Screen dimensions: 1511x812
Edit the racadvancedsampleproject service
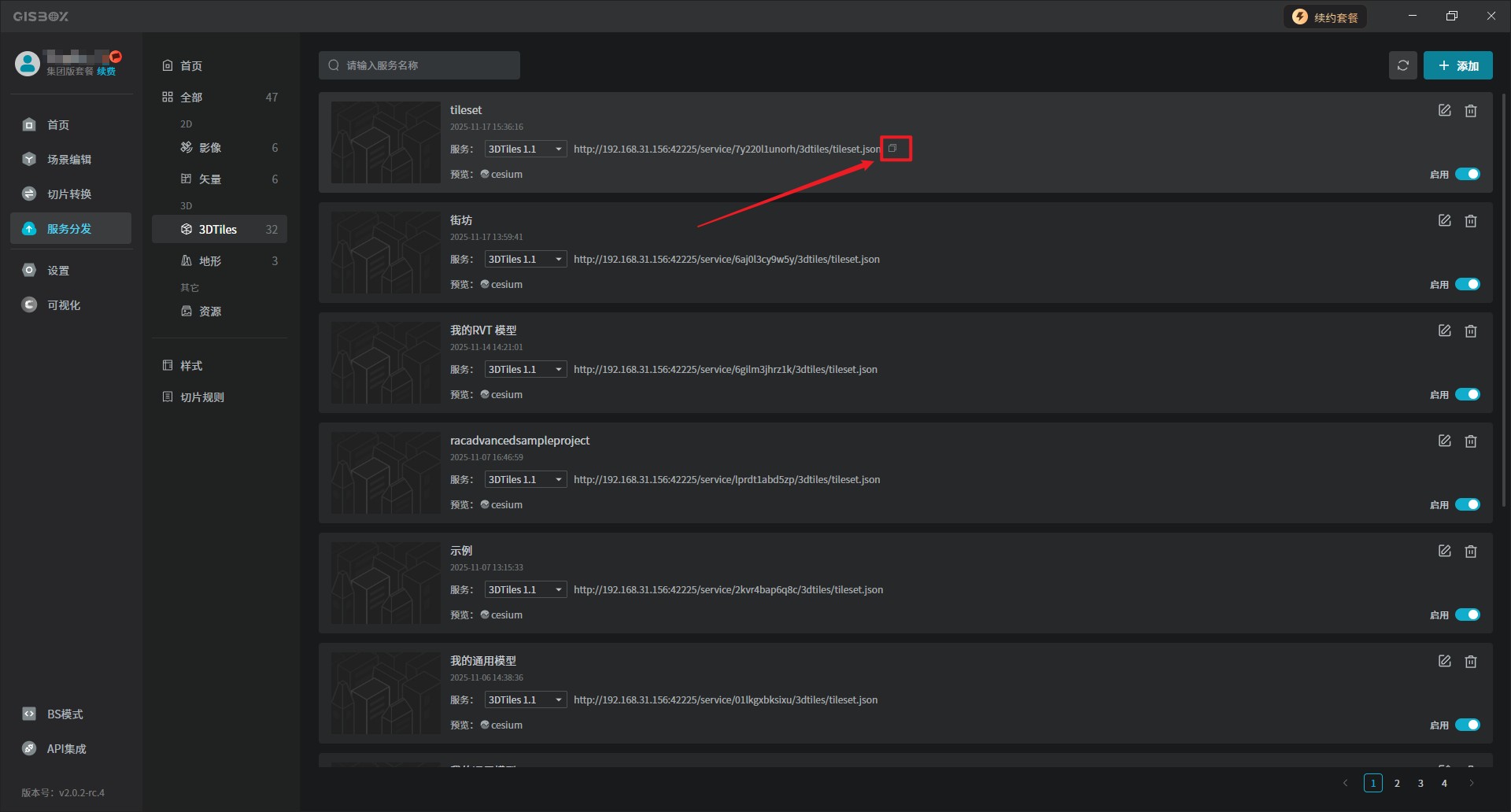1444,441
